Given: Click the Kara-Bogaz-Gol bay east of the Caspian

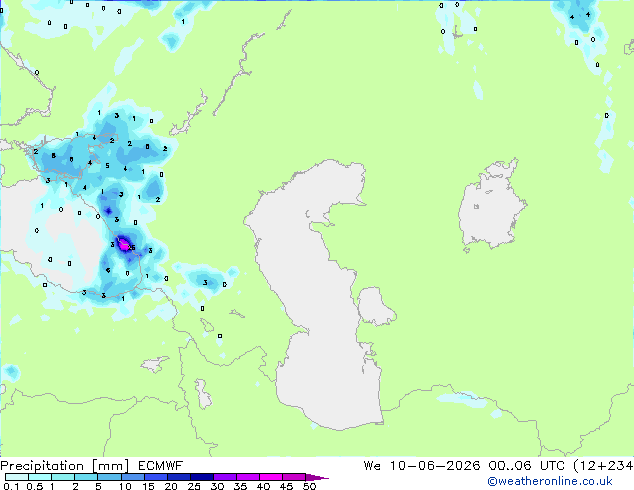Looking at the screenshot, I should pos(374,305).
